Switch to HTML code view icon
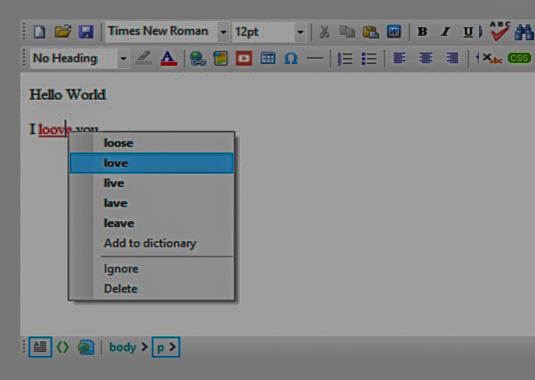This screenshot has height=380, width=535. click(63, 347)
